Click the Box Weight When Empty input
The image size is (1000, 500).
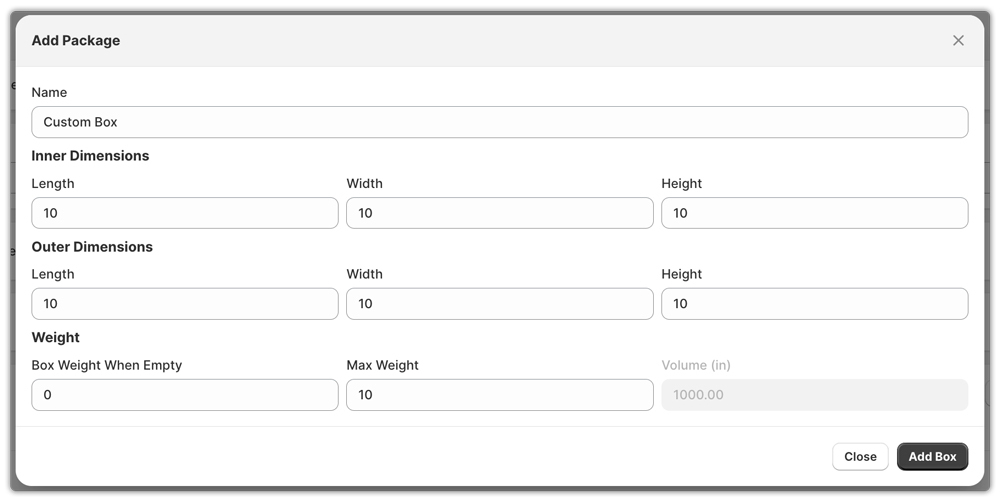click(185, 395)
